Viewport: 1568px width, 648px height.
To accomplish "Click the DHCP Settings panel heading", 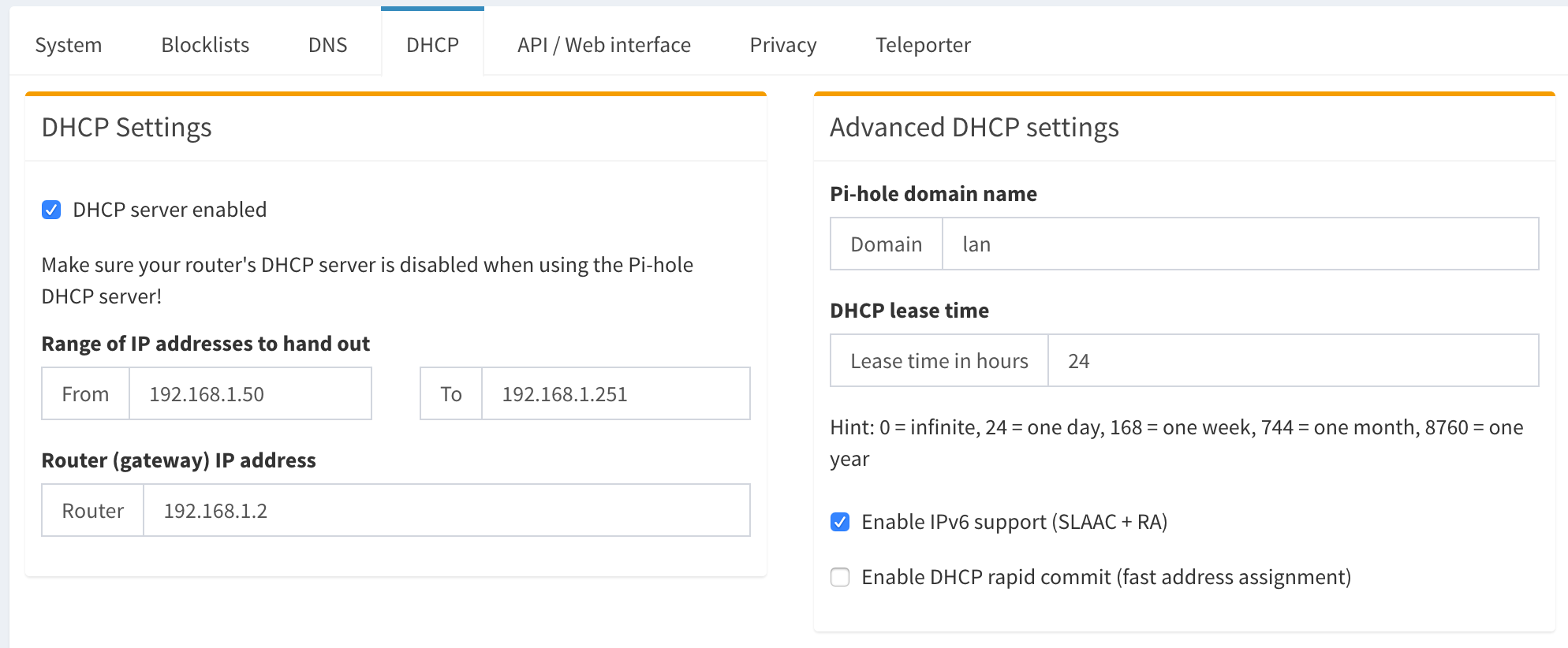I will [127, 127].
